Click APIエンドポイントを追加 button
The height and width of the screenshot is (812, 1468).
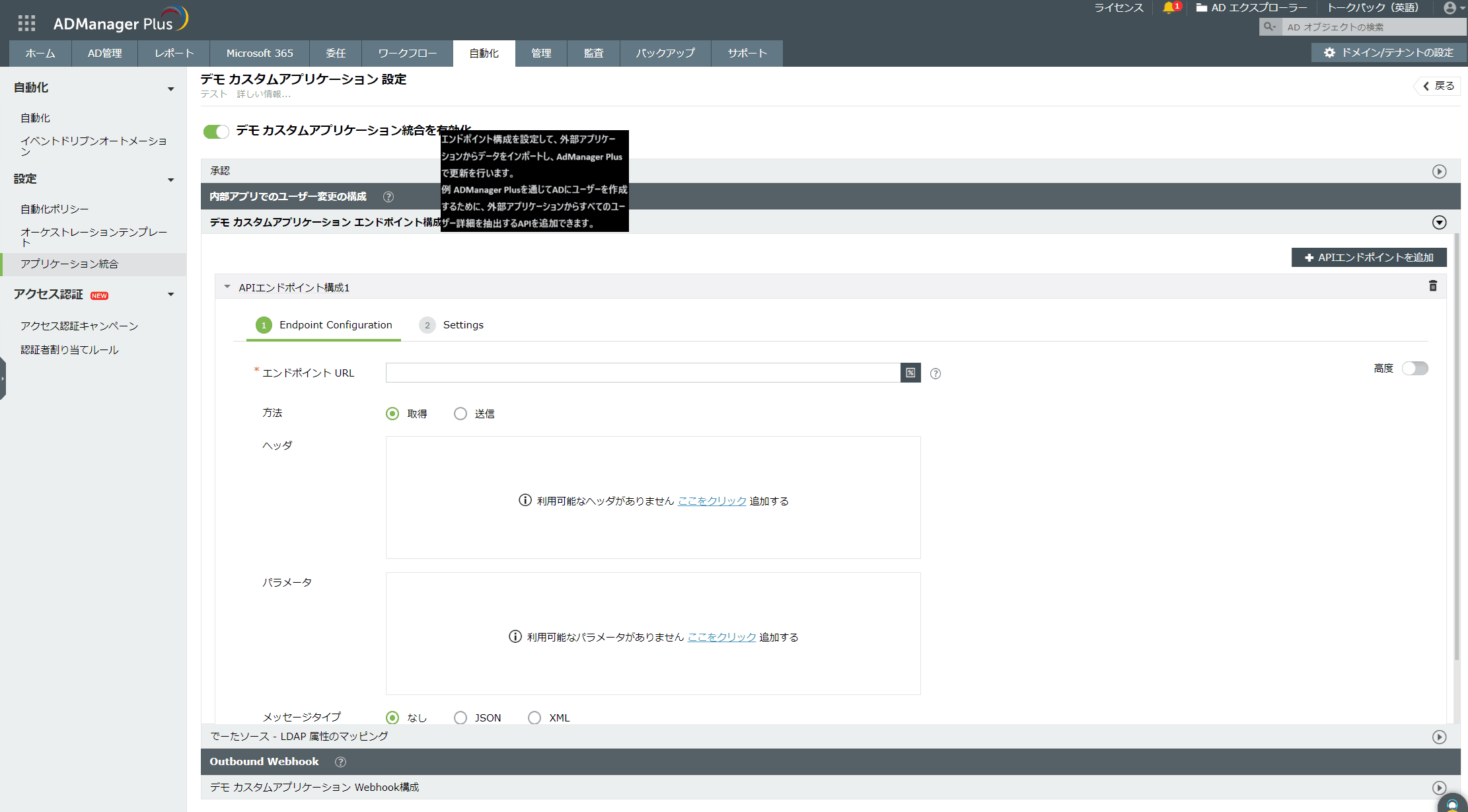1368,258
